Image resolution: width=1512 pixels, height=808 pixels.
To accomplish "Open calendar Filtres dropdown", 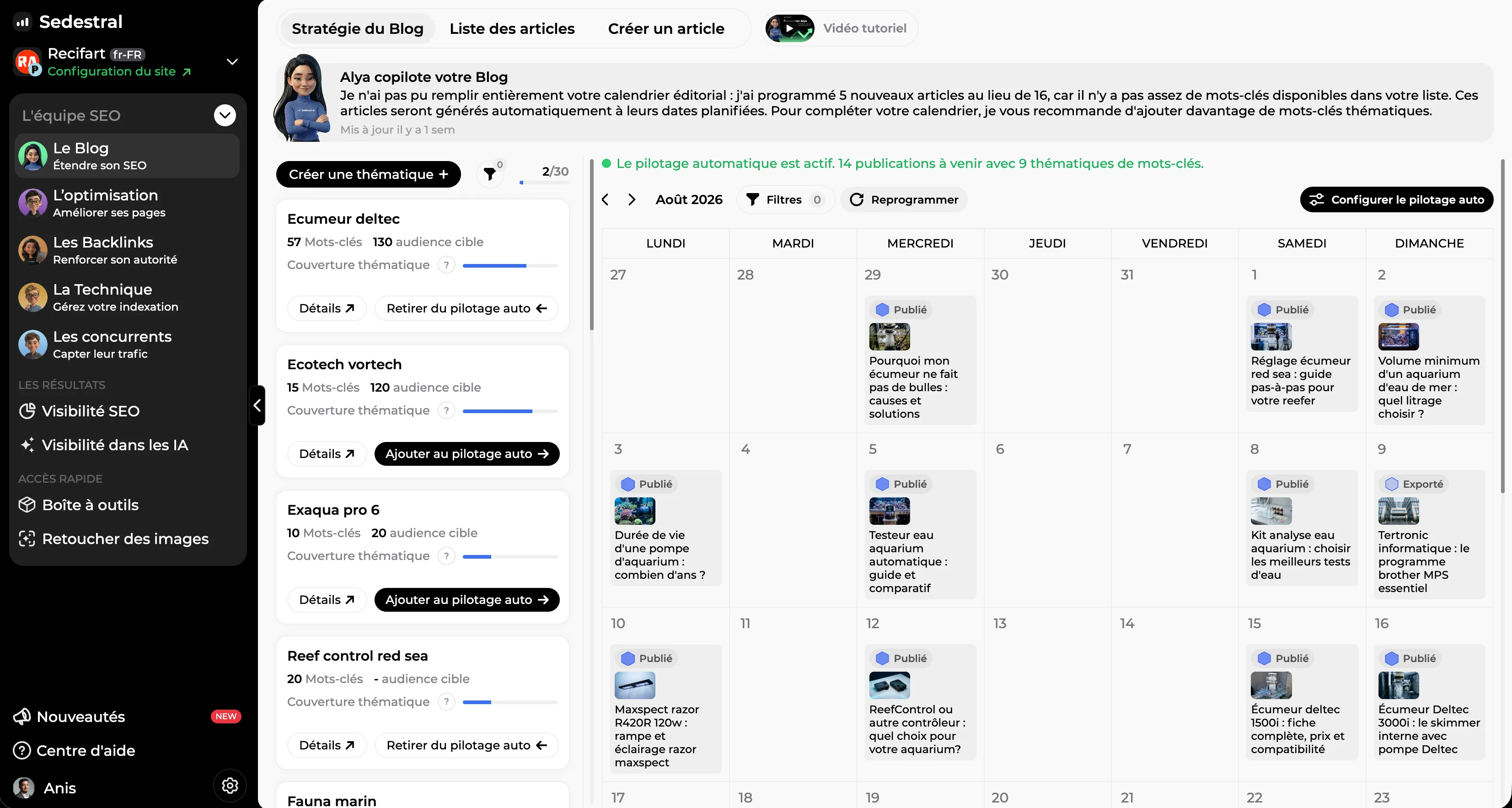I will [785, 199].
